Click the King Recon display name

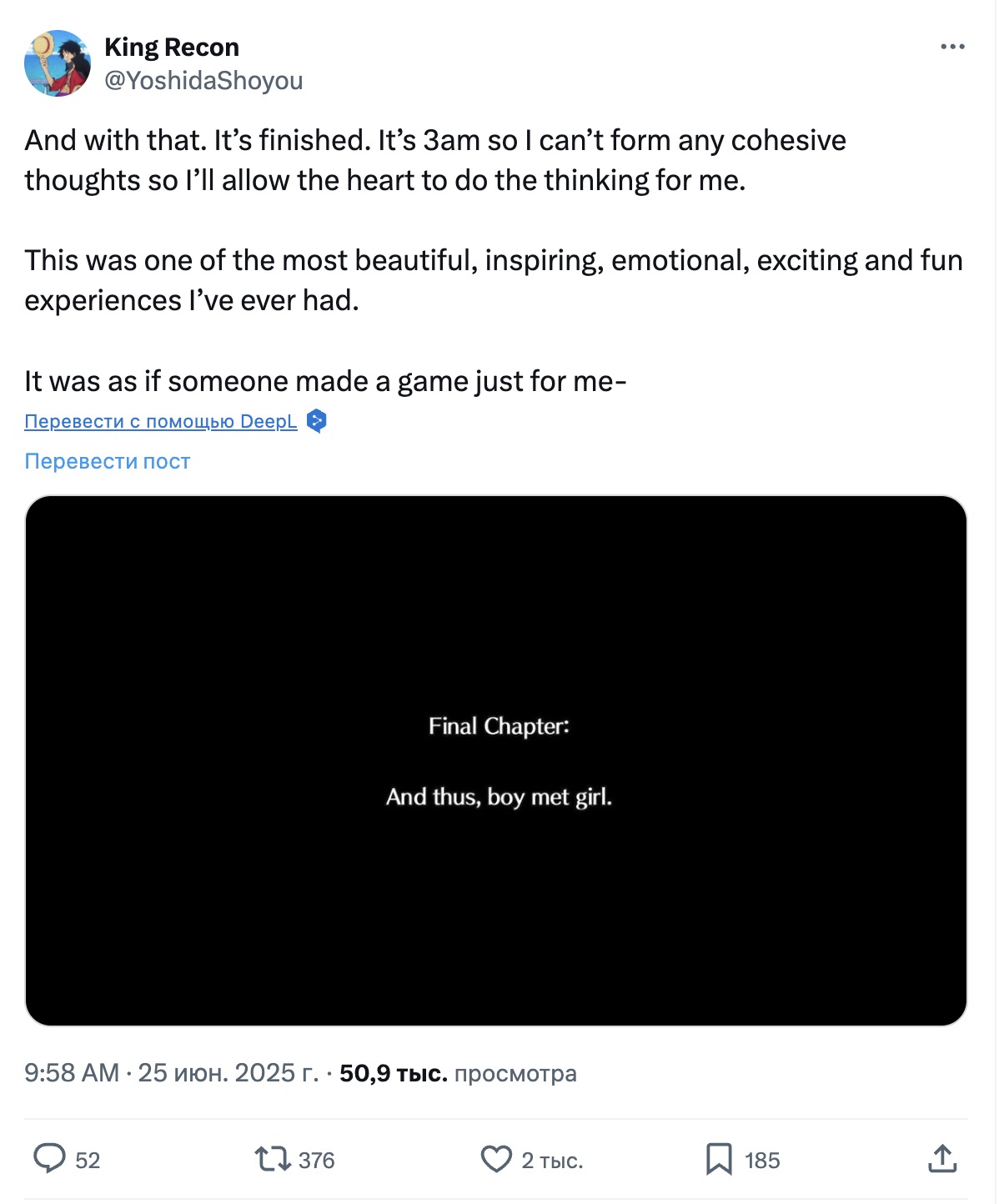172,48
